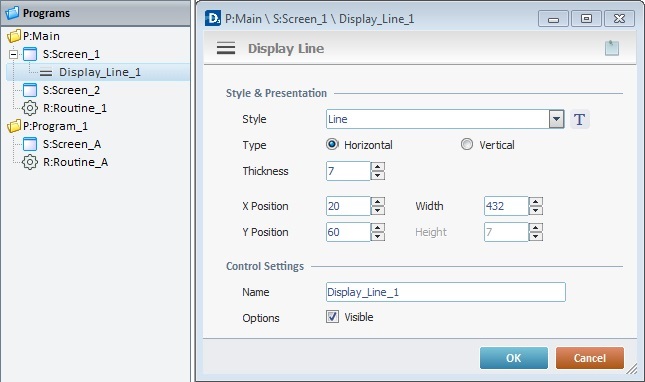This screenshot has height=382, width=645.
Task: Select the Horizontal type radio button
Action: click(x=332, y=144)
